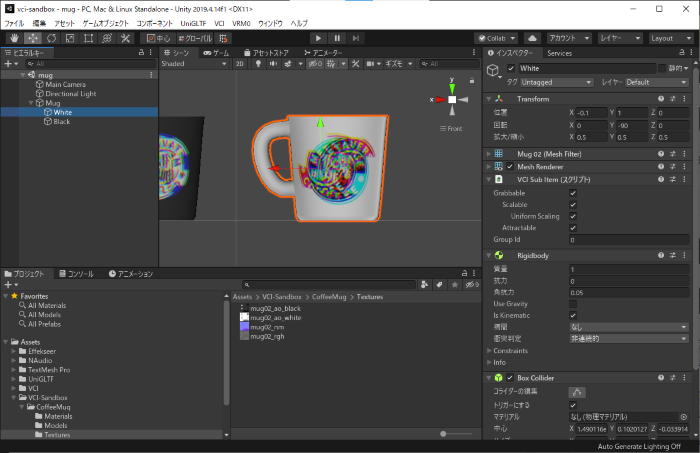The width and height of the screenshot is (700, 453).
Task: Select the Rect transform tool
Action: [x=89, y=38]
